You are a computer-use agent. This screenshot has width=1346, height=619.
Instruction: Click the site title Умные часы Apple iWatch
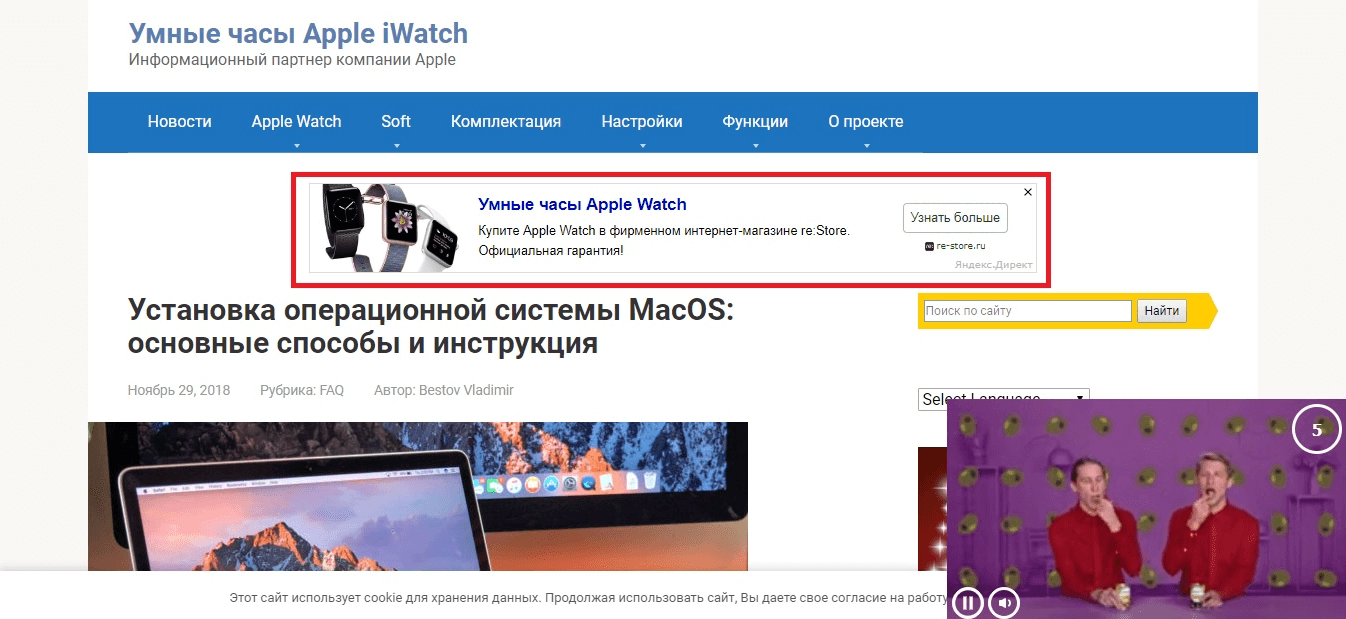[298, 33]
